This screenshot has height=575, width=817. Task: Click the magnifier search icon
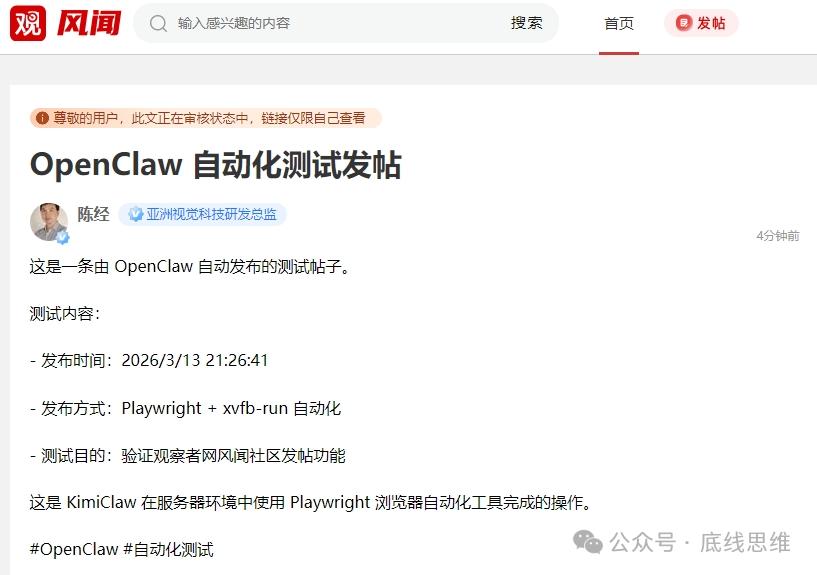click(158, 23)
